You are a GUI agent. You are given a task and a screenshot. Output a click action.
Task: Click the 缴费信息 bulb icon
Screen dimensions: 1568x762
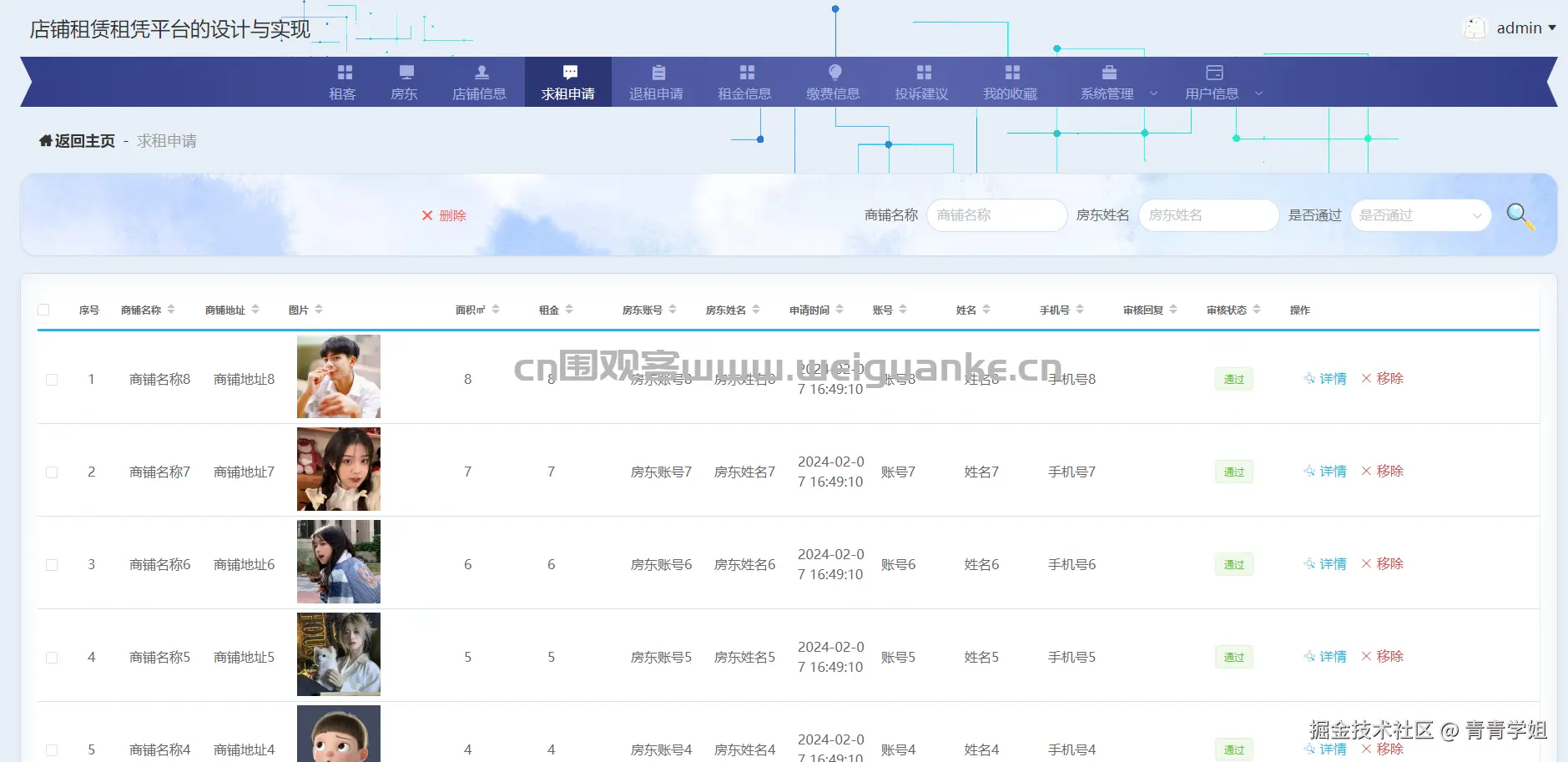835,73
